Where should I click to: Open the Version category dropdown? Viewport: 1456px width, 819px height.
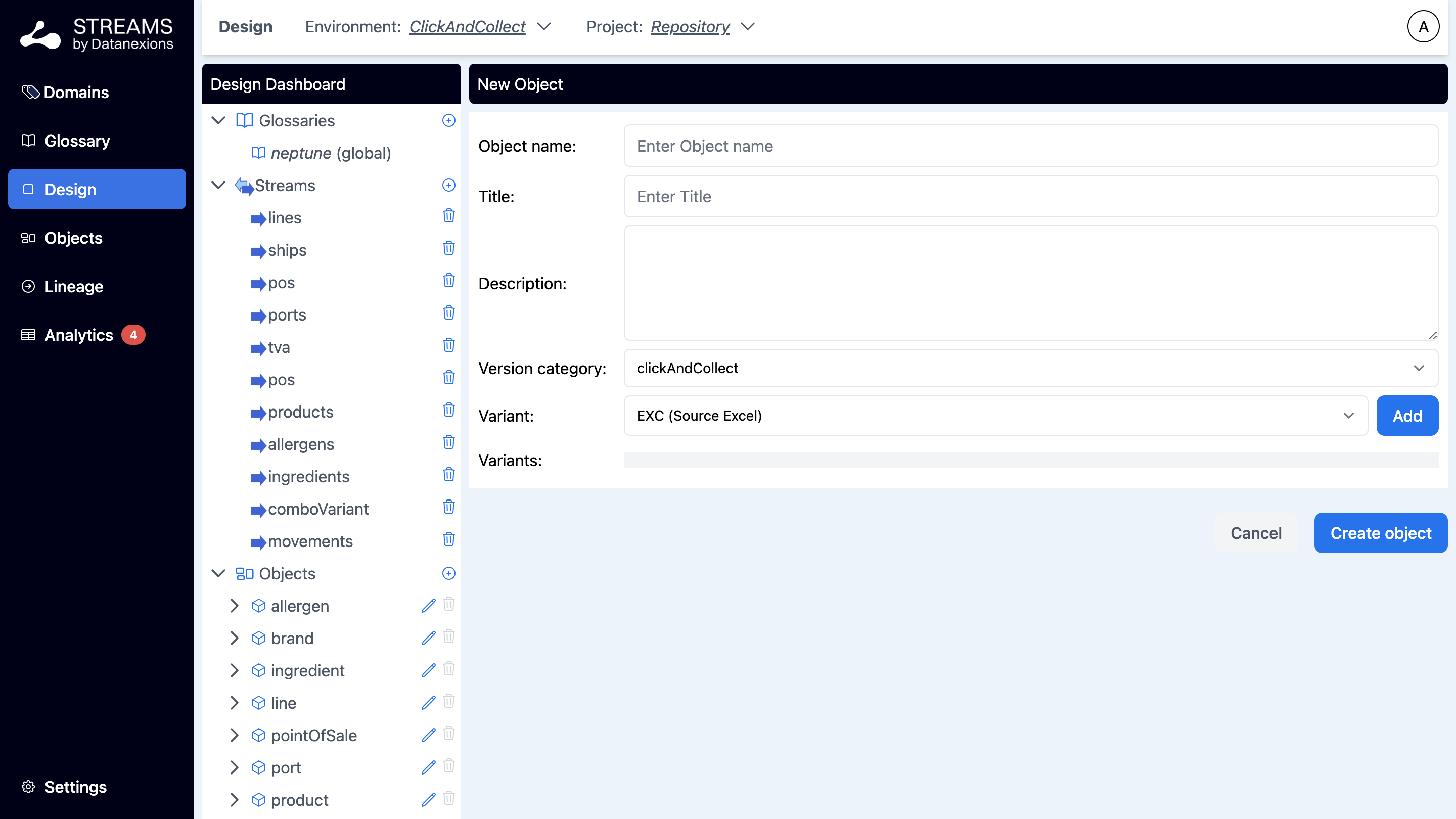pos(1030,368)
